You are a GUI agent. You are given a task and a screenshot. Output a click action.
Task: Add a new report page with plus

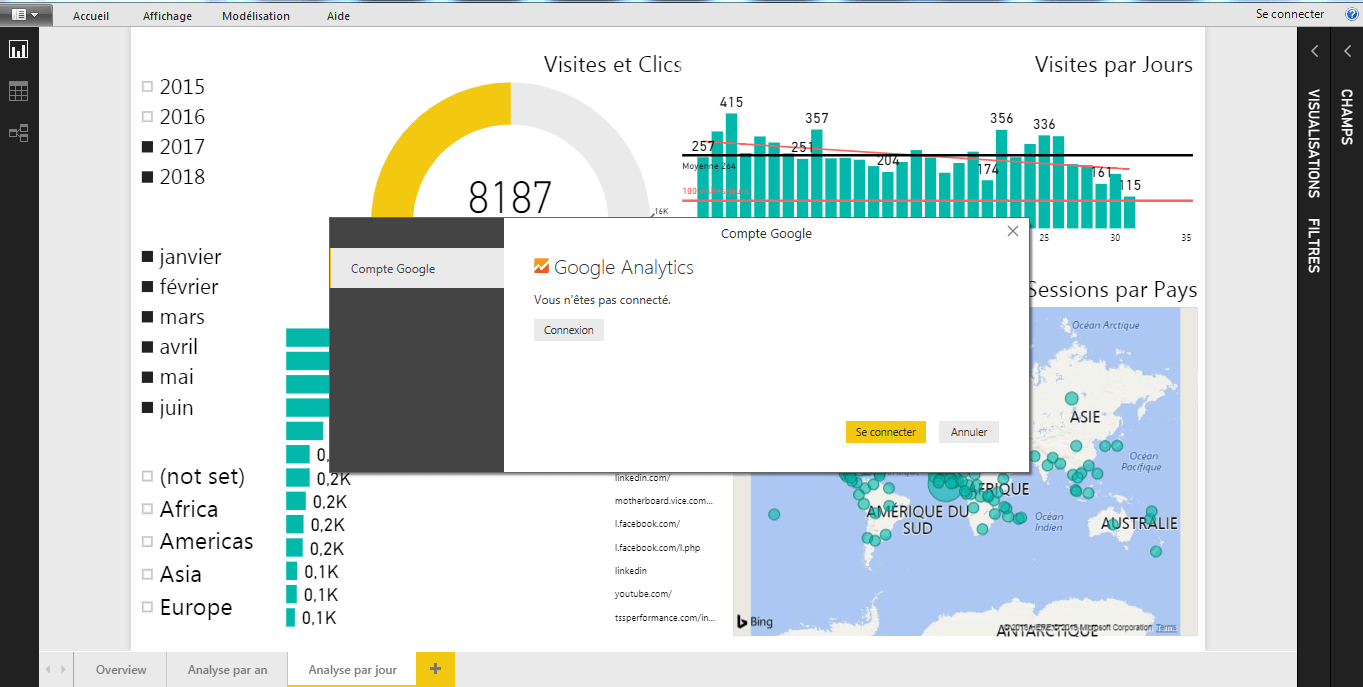(x=435, y=669)
